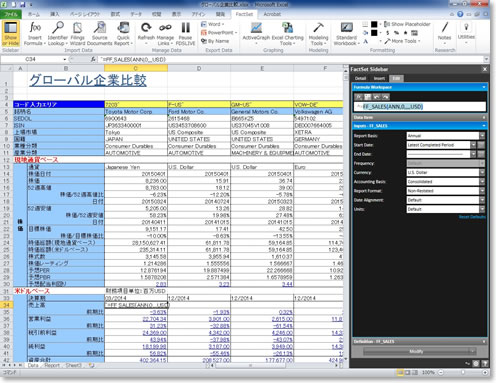Apply percent format icon
Viewport: 498px width, 383px height.
pos(396,33)
